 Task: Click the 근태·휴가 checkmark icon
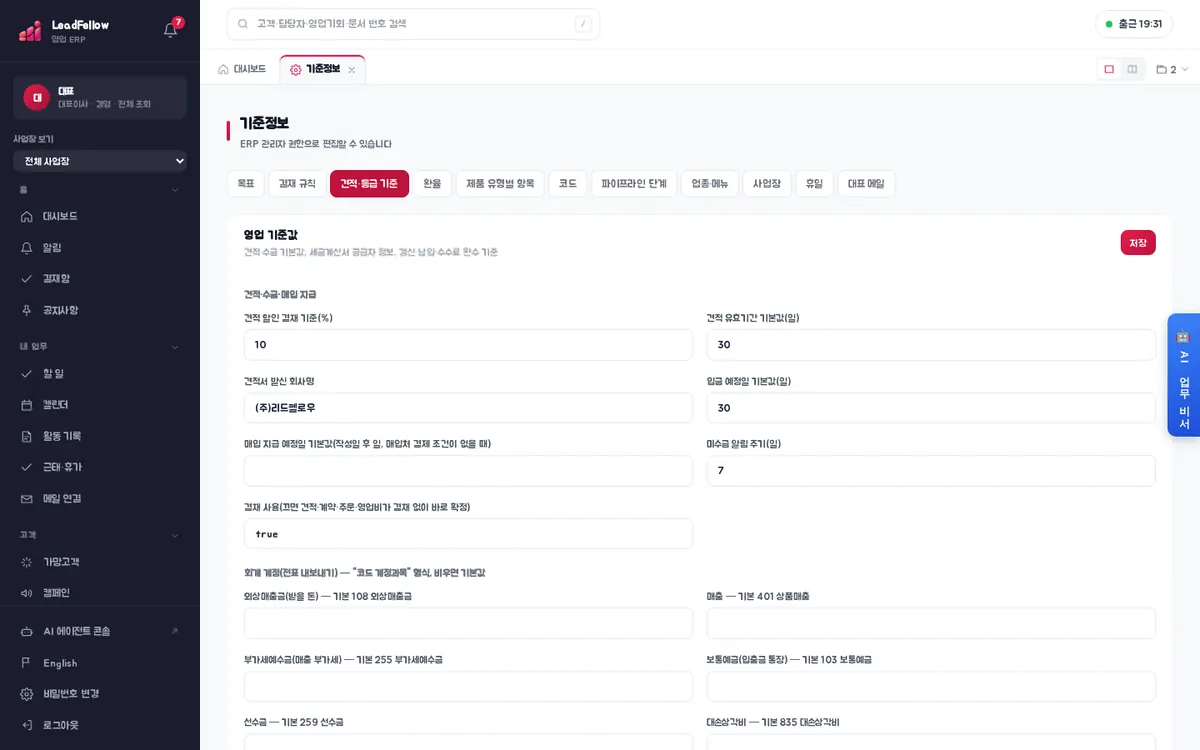coord(27,467)
